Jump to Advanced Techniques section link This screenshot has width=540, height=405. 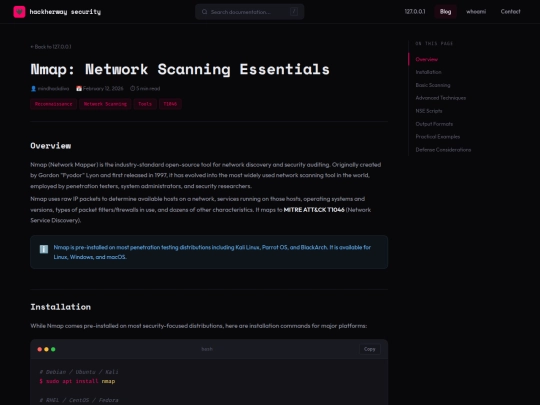(441, 98)
